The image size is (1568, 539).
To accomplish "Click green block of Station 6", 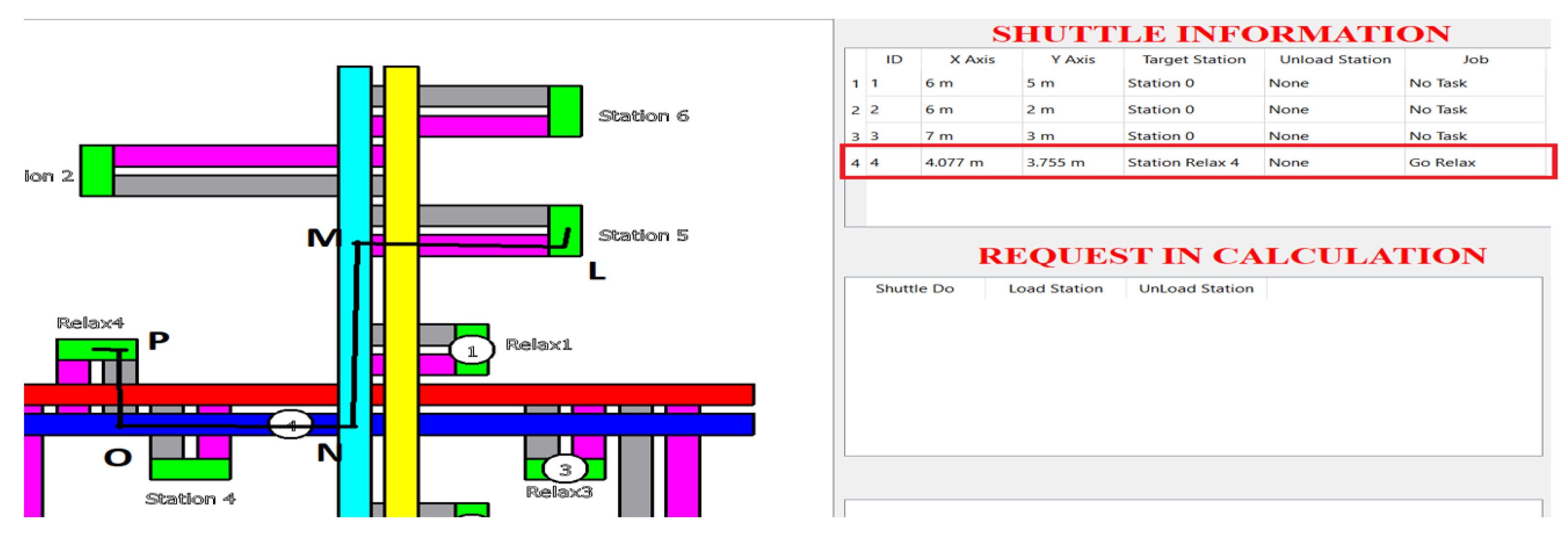I will [x=565, y=111].
